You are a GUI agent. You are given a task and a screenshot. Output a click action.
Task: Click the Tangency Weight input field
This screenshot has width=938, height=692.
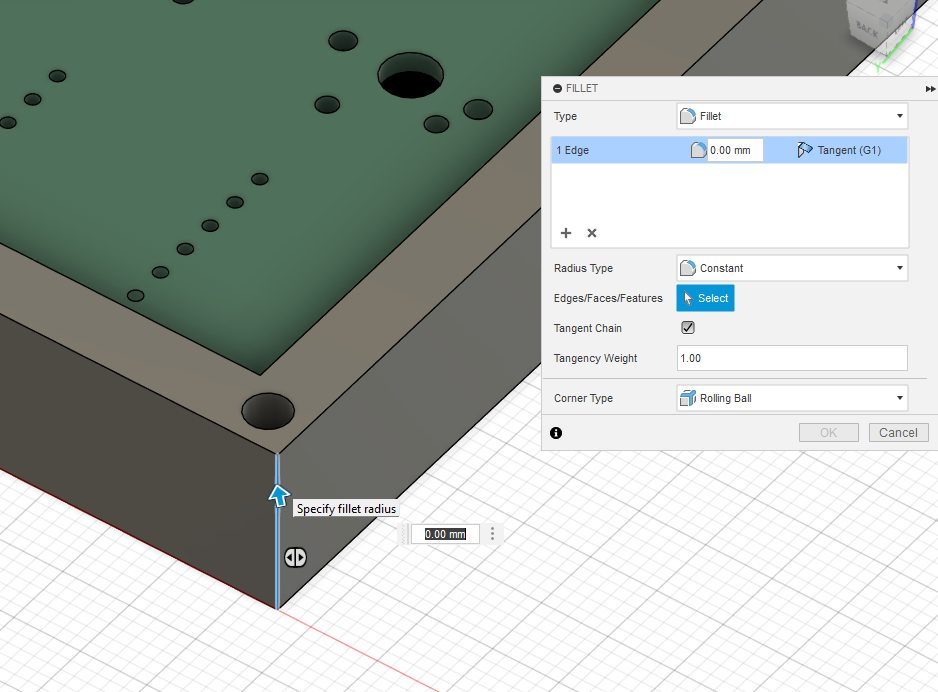792,358
